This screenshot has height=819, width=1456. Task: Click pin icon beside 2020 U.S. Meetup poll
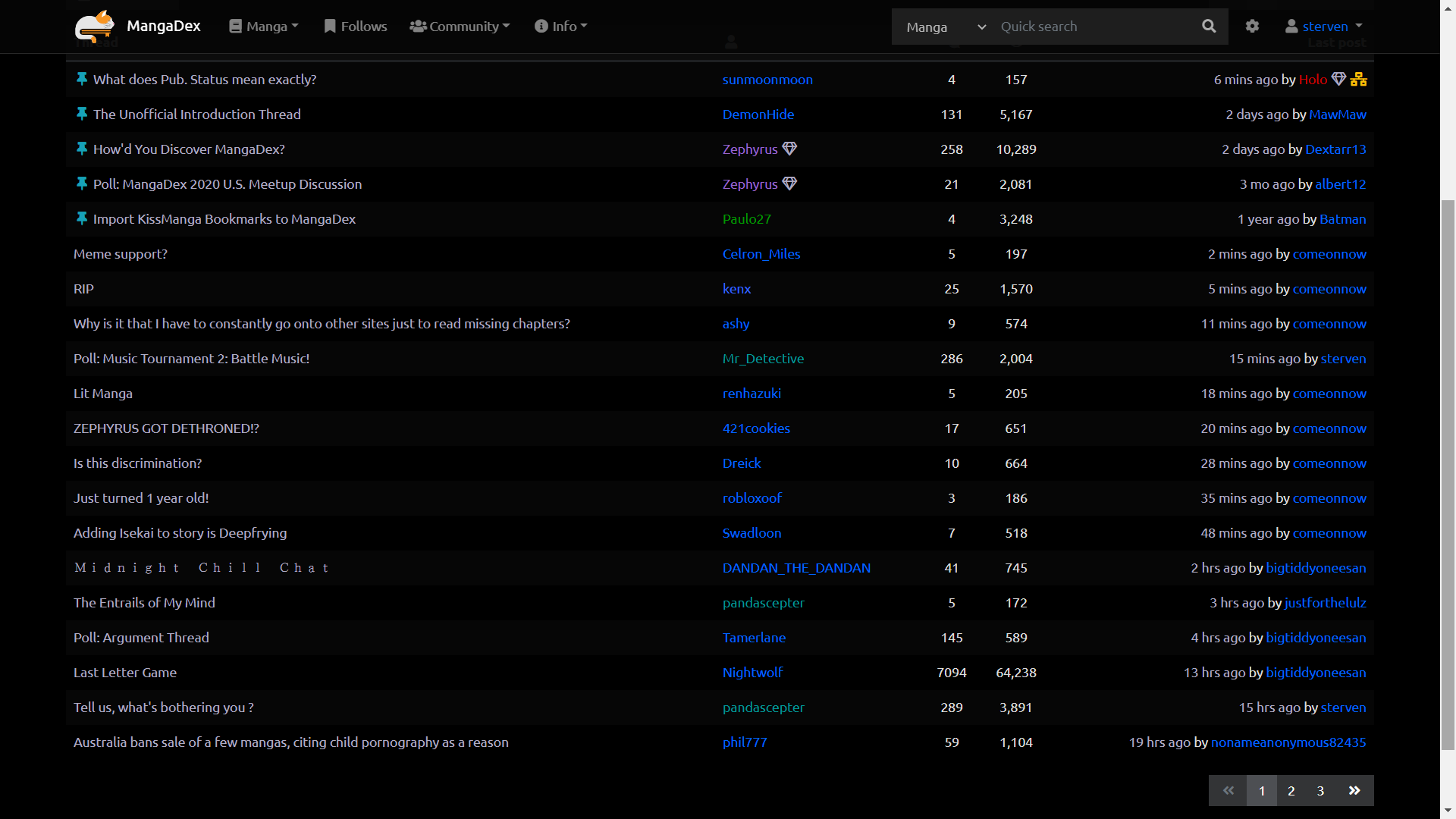(82, 184)
